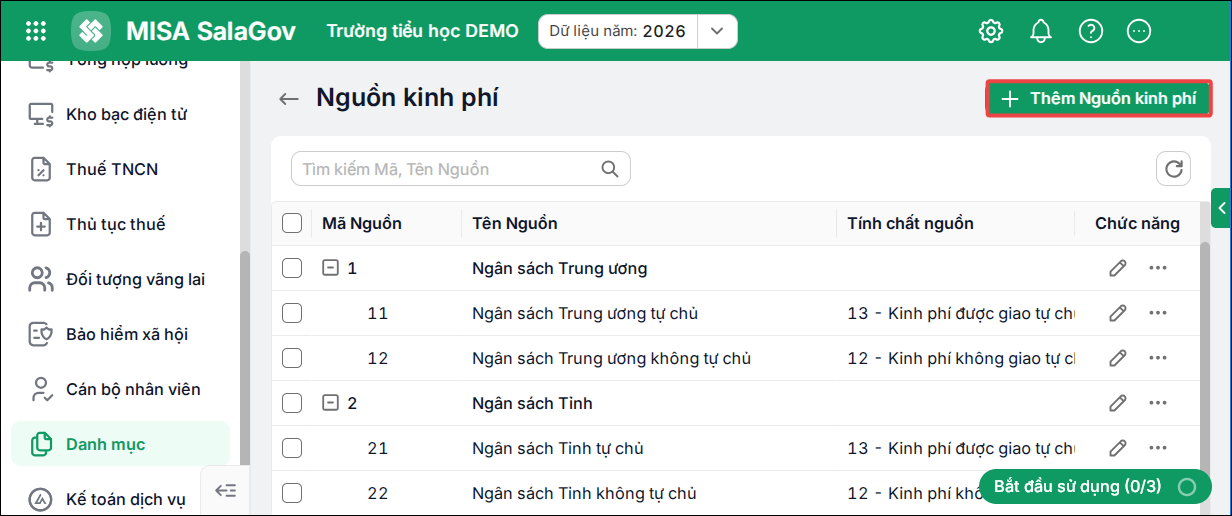The image size is (1232, 516).
Task: Click the Ngân sách Tỉnh không tự chủ cell
Action: pos(584,493)
